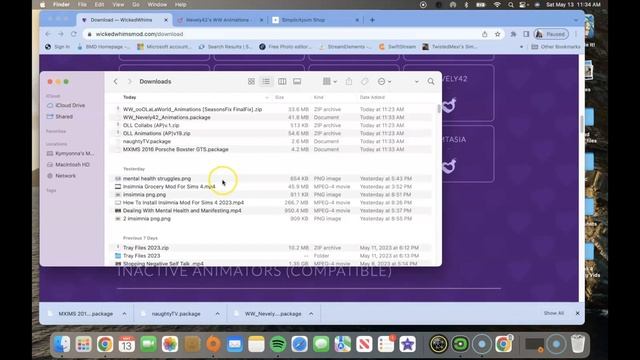
Task: Open Calendar from the Dock
Action: pyautogui.click(x=127, y=344)
